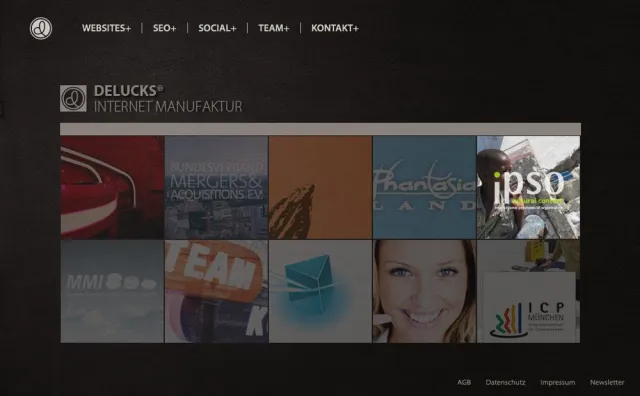Screen dimensions: 640x396
Task: Open Bundesverband Mergers & Acquisitions tile
Action: tap(216, 187)
